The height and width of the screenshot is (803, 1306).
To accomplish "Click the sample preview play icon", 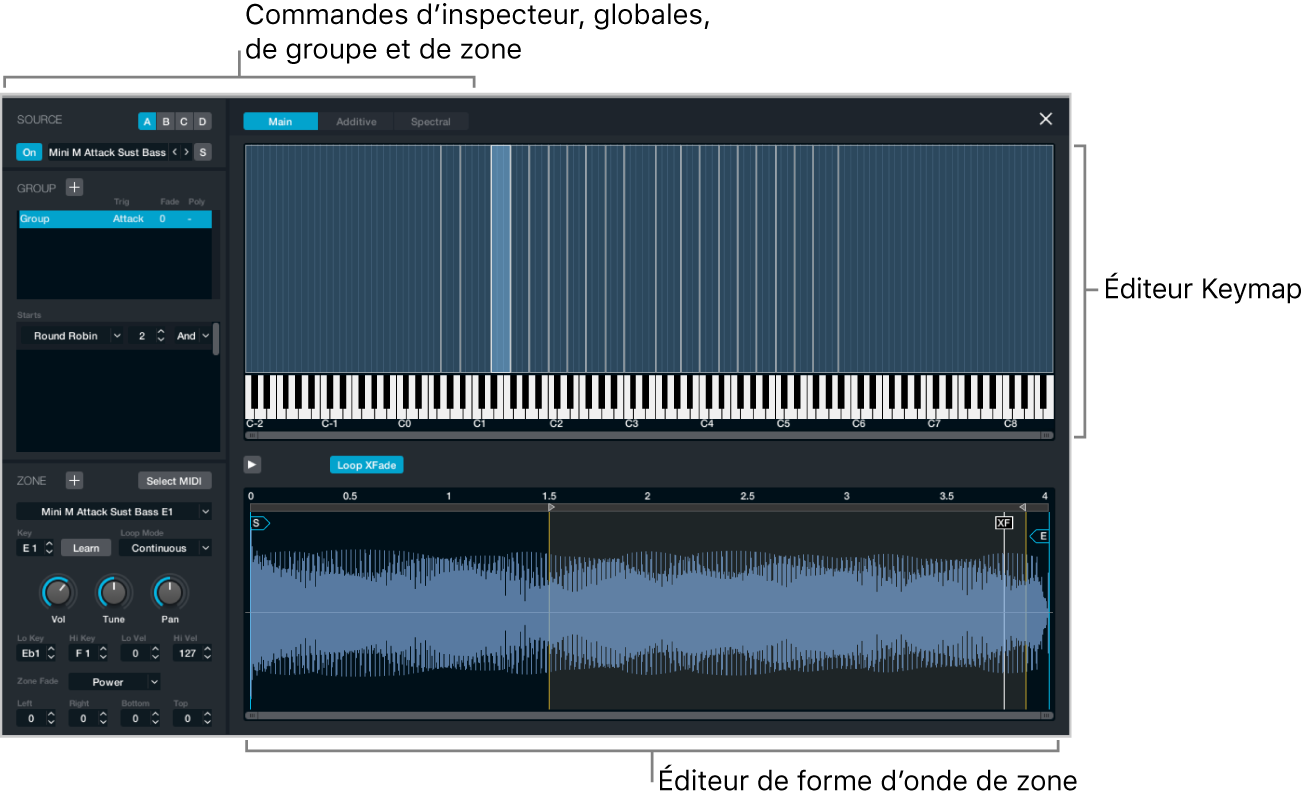I will coord(251,464).
